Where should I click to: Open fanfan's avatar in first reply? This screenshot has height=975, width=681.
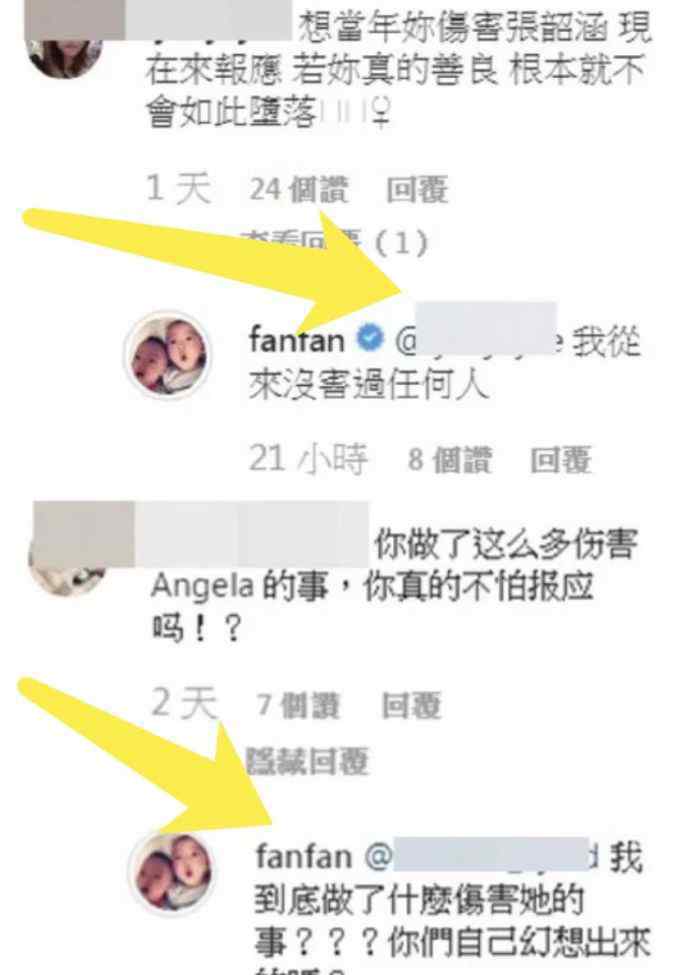[169, 355]
